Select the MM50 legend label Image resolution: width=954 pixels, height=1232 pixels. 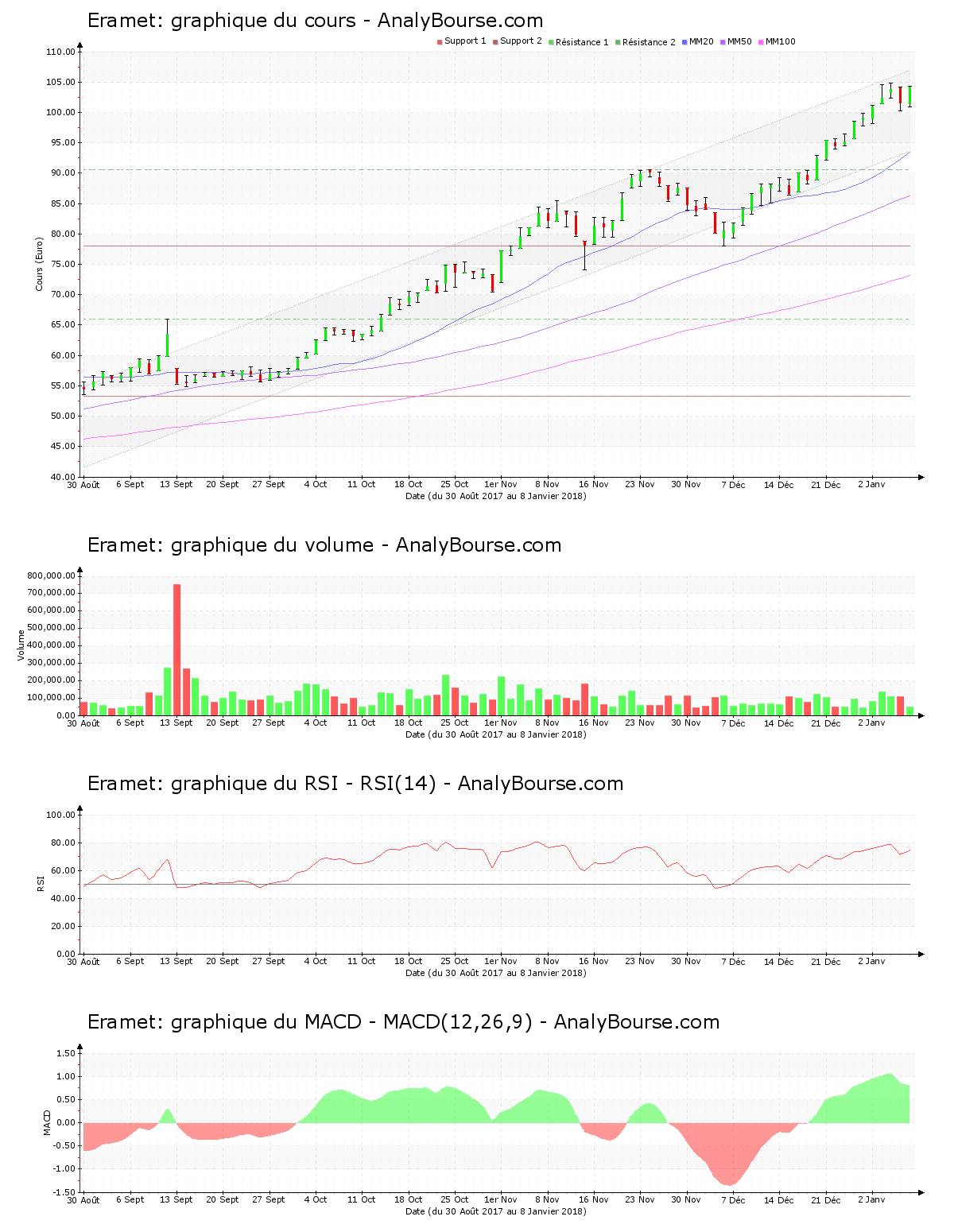739,42
